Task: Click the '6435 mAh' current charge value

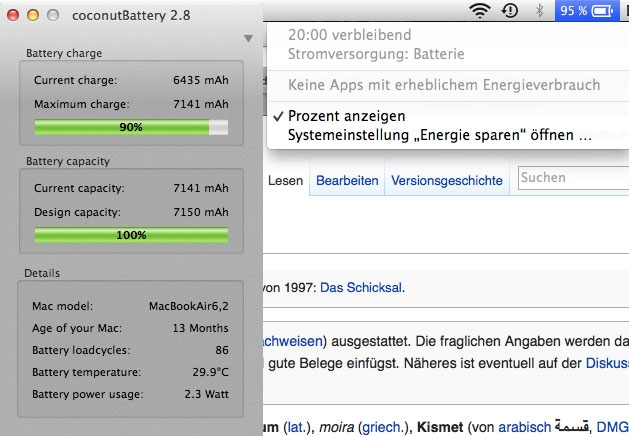Action: (201, 80)
